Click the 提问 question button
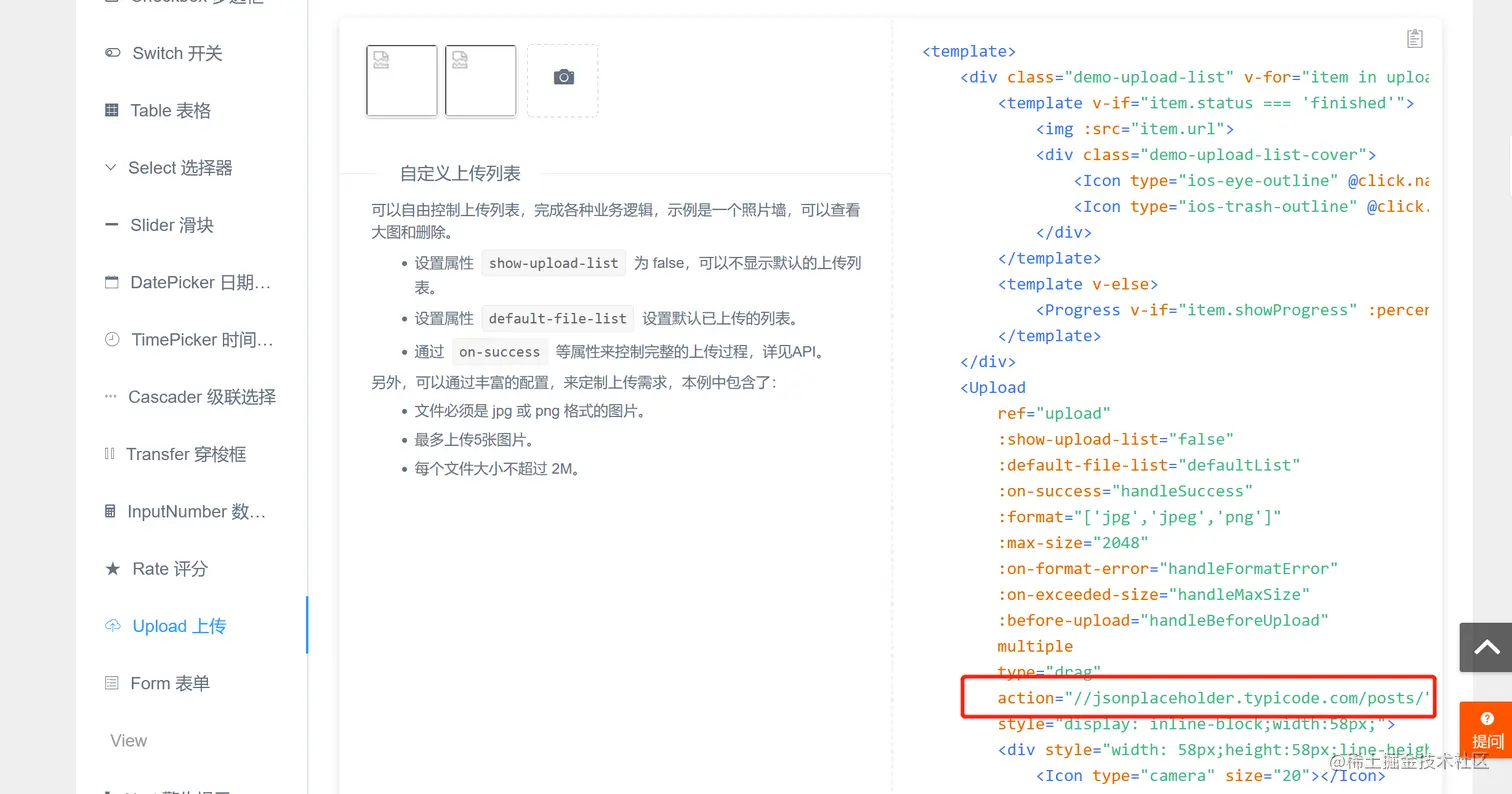The height and width of the screenshot is (794, 1512). pos(1487,729)
